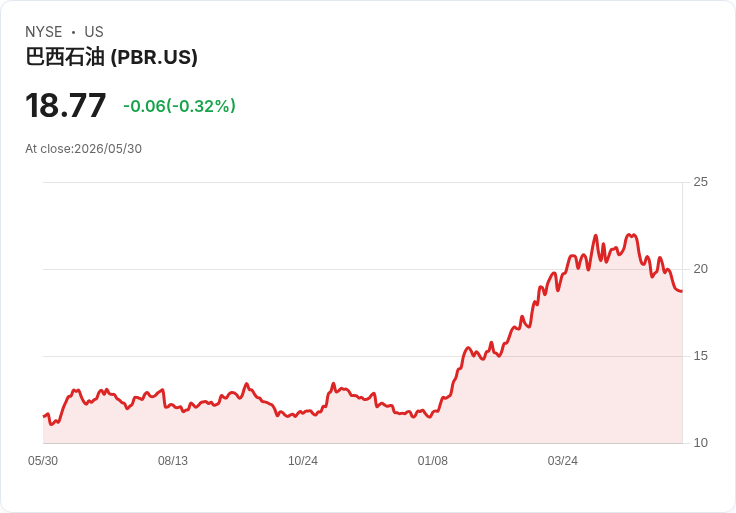Click the 05/30 x-axis date label
The height and width of the screenshot is (513, 736).
click(x=43, y=461)
